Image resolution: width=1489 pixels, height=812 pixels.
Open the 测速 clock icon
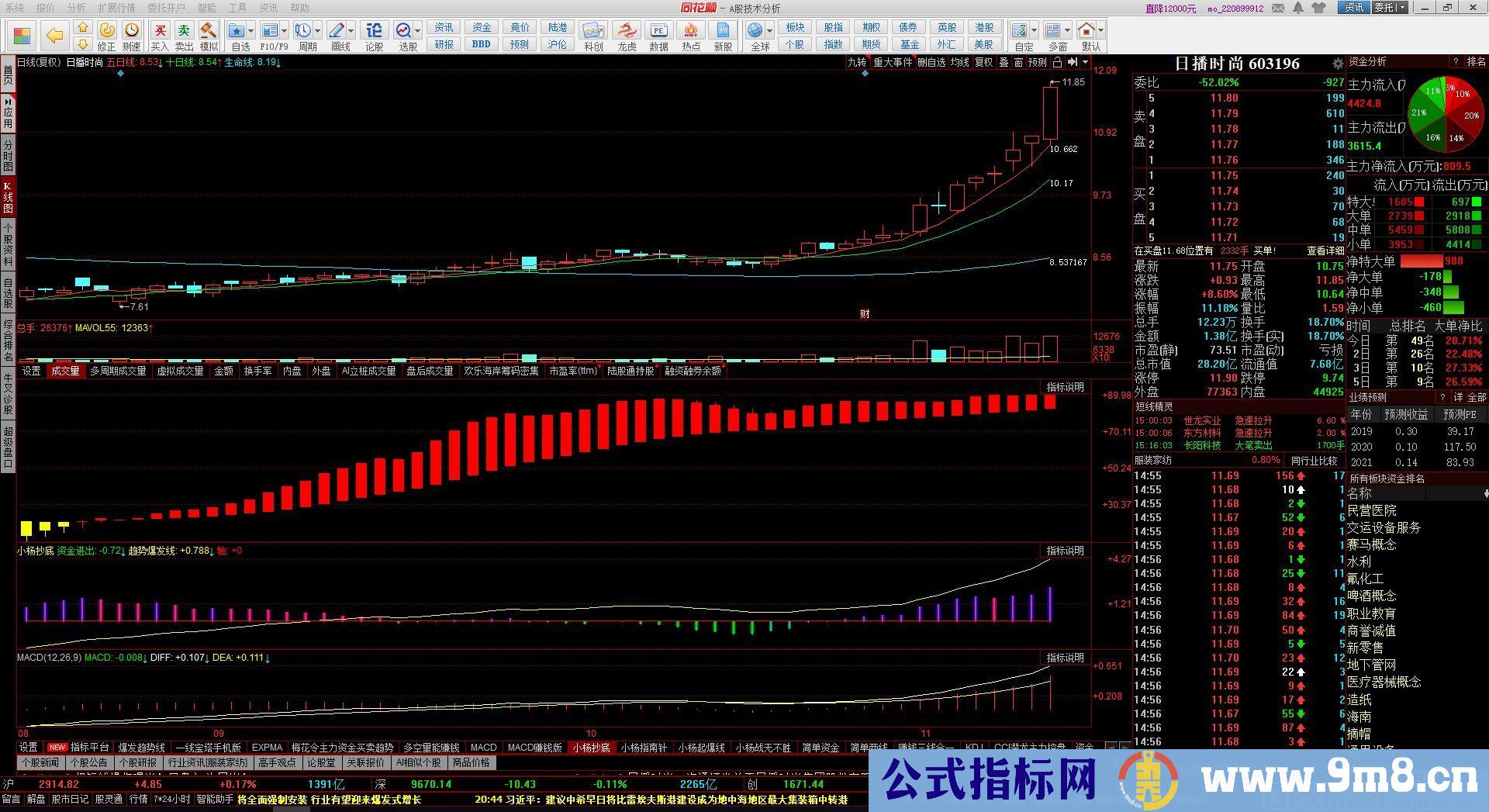[132, 36]
